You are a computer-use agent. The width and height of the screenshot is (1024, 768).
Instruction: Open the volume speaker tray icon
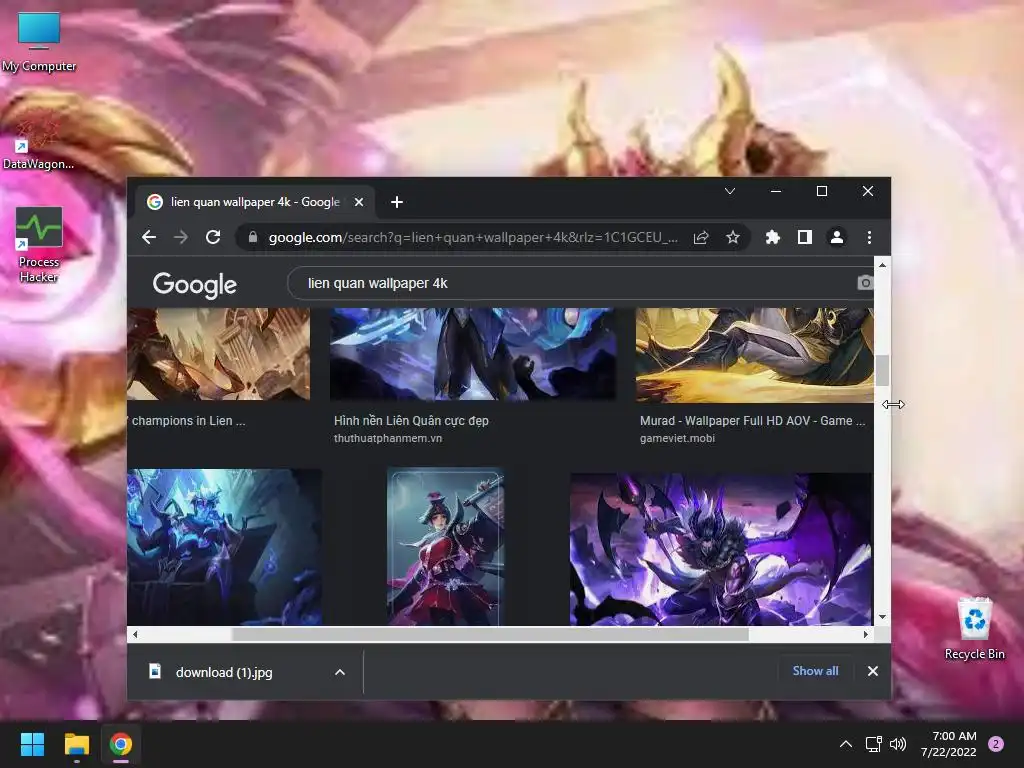pos(899,744)
